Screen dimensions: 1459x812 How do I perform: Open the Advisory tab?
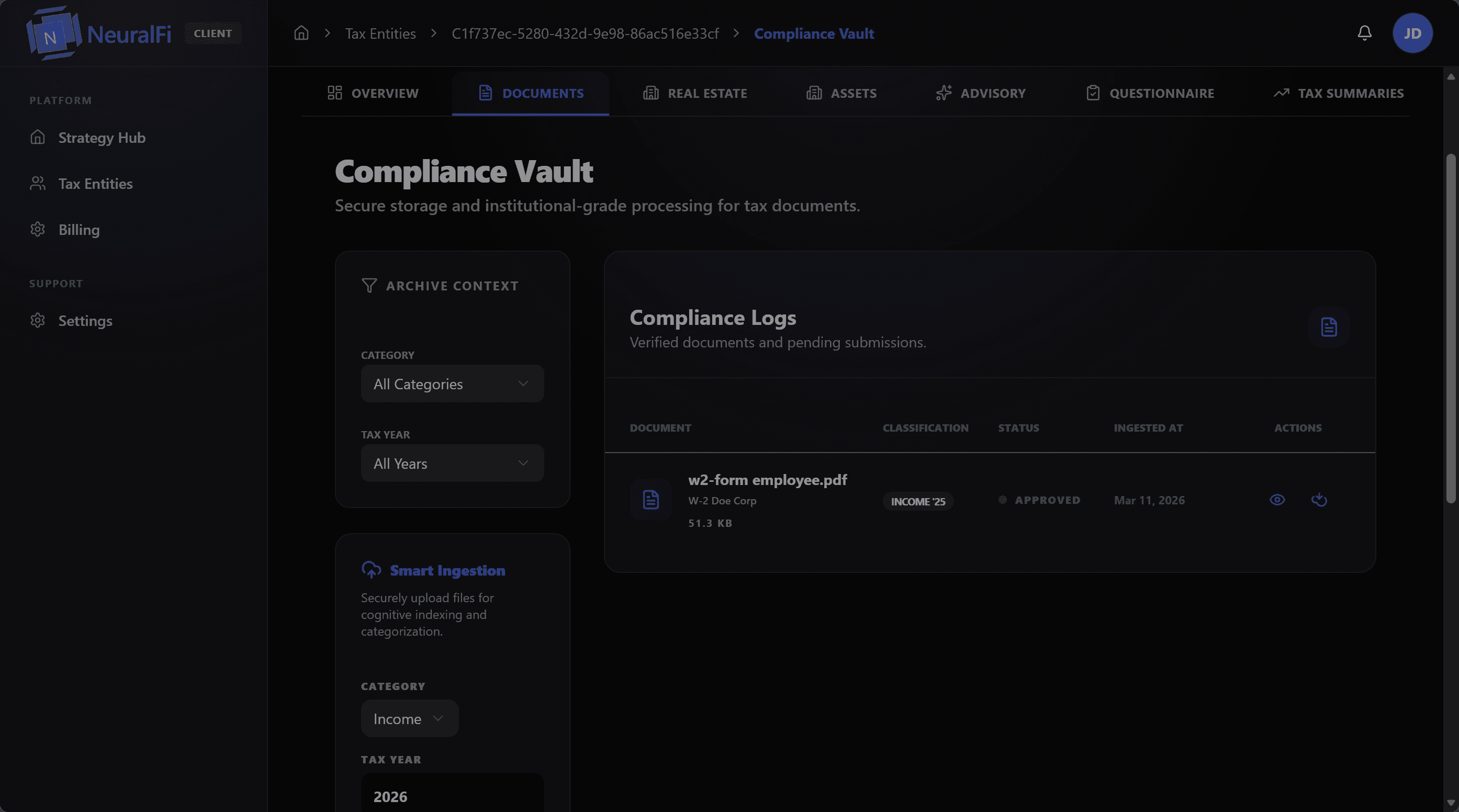[x=980, y=93]
